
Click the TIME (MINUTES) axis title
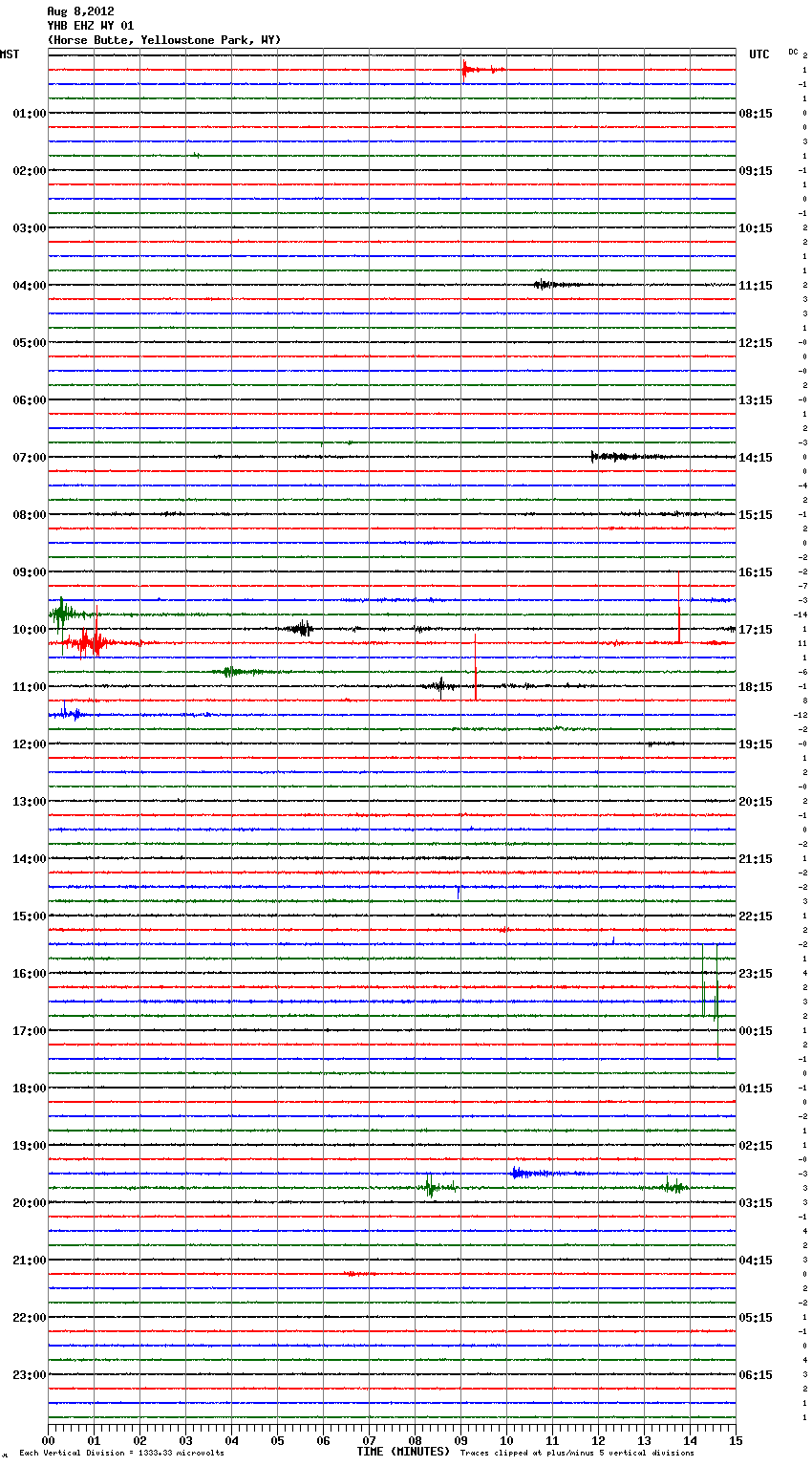pos(403,1452)
